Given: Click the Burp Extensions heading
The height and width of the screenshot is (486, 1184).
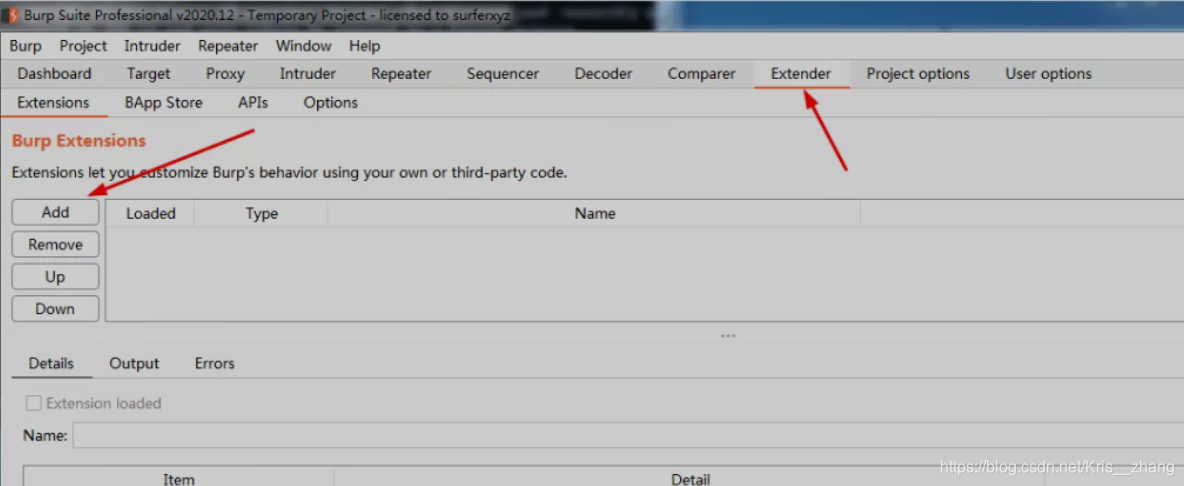Looking at the screenshot, I should click(x=79, y=141).
